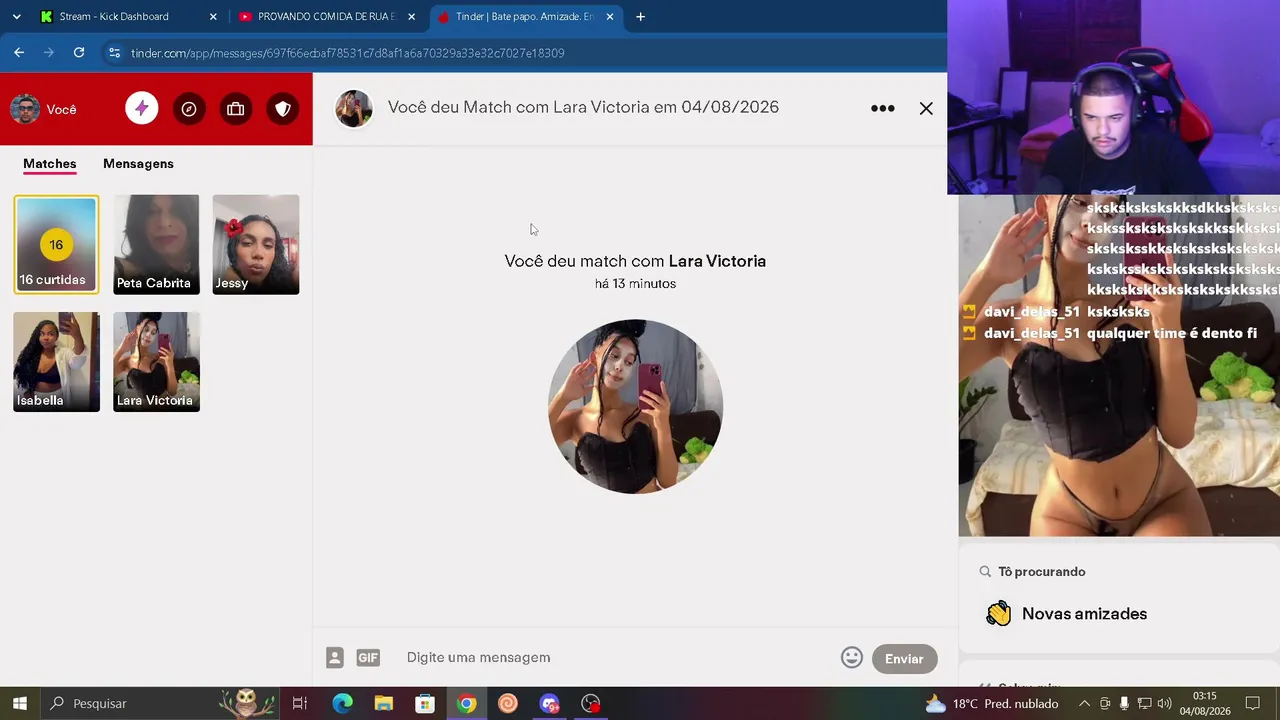View Lara Victoria's large circular match photo
Screen dimensions: 1280x720
tap(635, 407)
